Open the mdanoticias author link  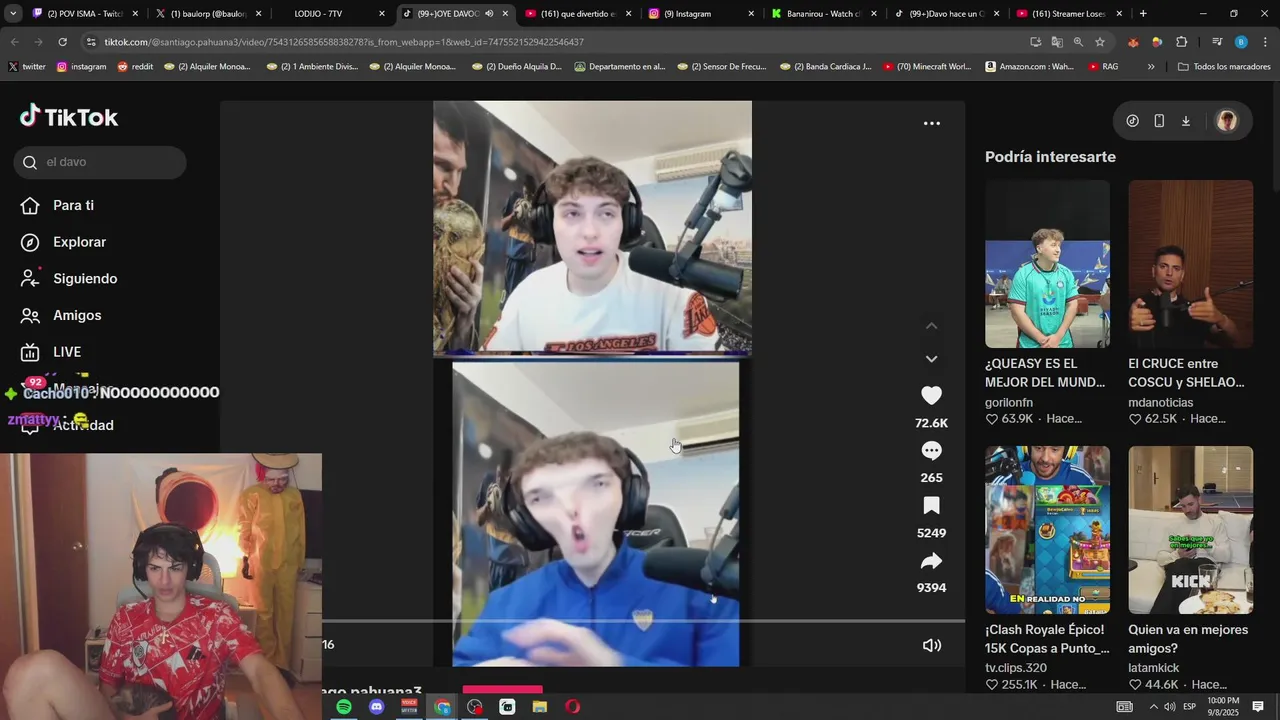pyautogui.click(x=1160, y=402)
